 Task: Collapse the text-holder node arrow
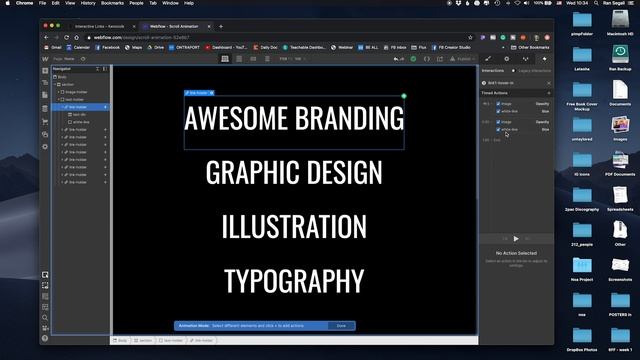pyautogui.click(x=59, y=100)
